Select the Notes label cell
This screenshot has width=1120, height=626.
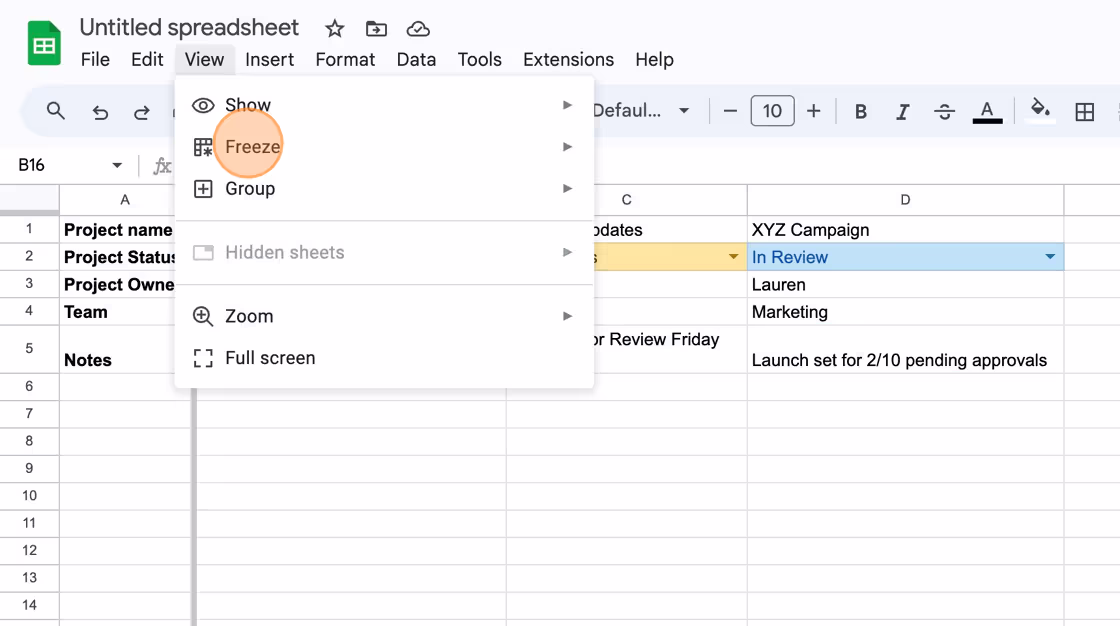click(x=118, y=349)
